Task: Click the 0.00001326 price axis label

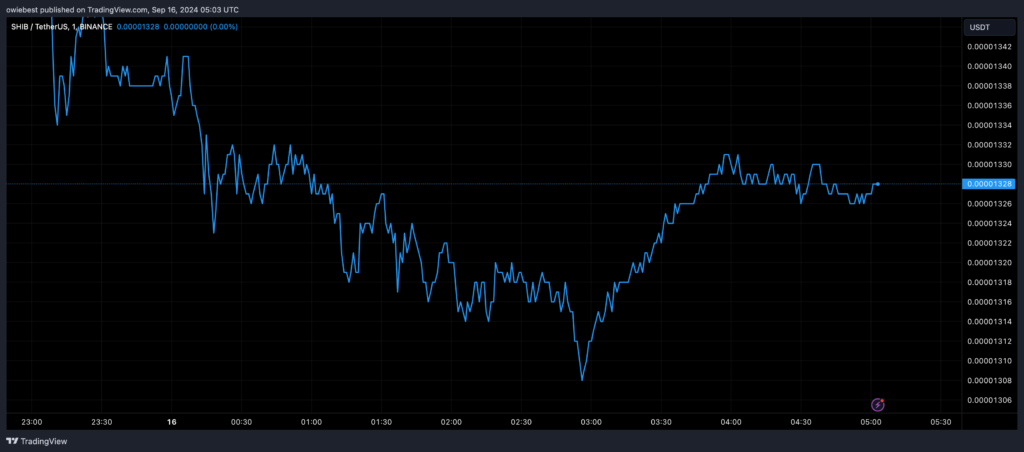Action: [989, 204]
